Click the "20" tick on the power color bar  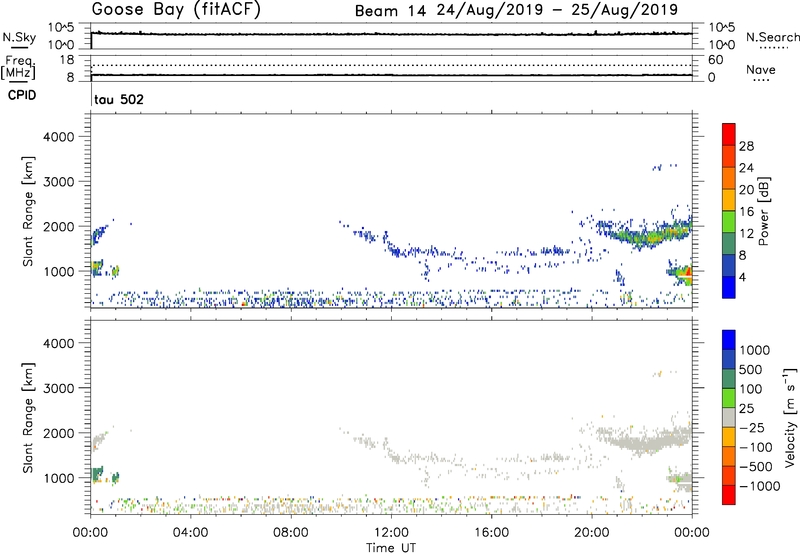[746, 190]
